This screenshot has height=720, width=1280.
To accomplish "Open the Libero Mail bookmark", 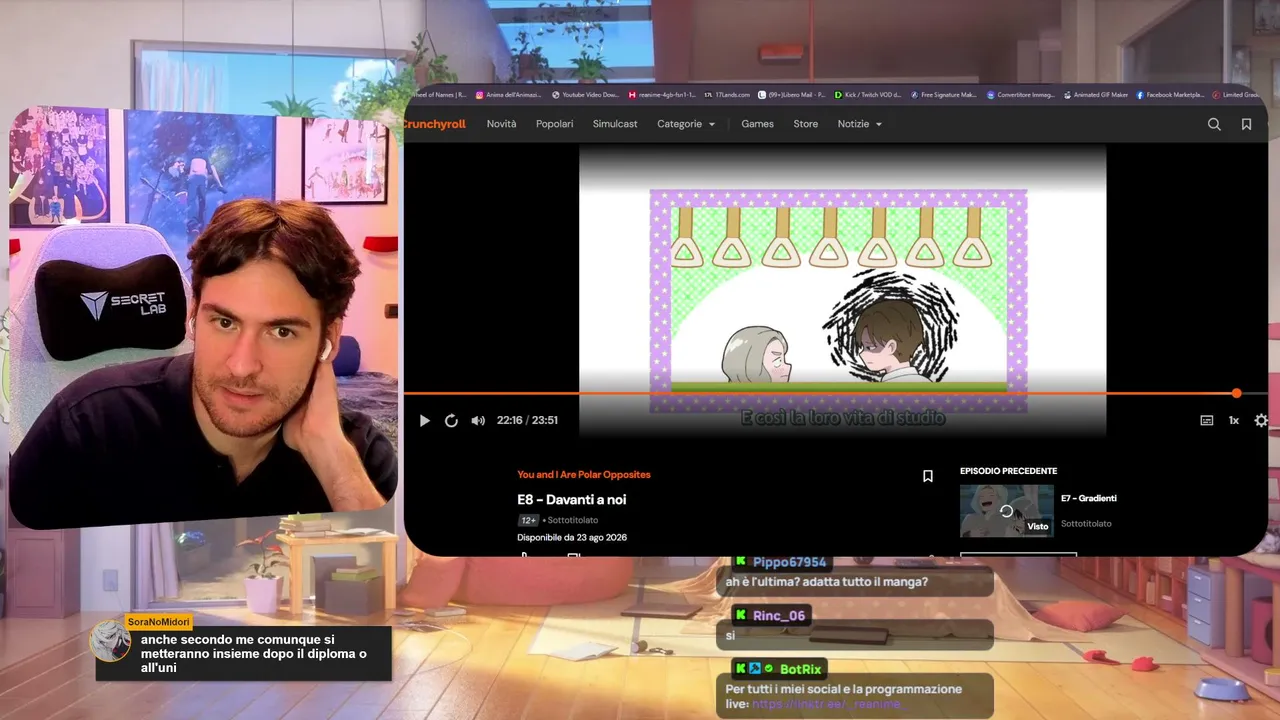I will pos(792,95).
